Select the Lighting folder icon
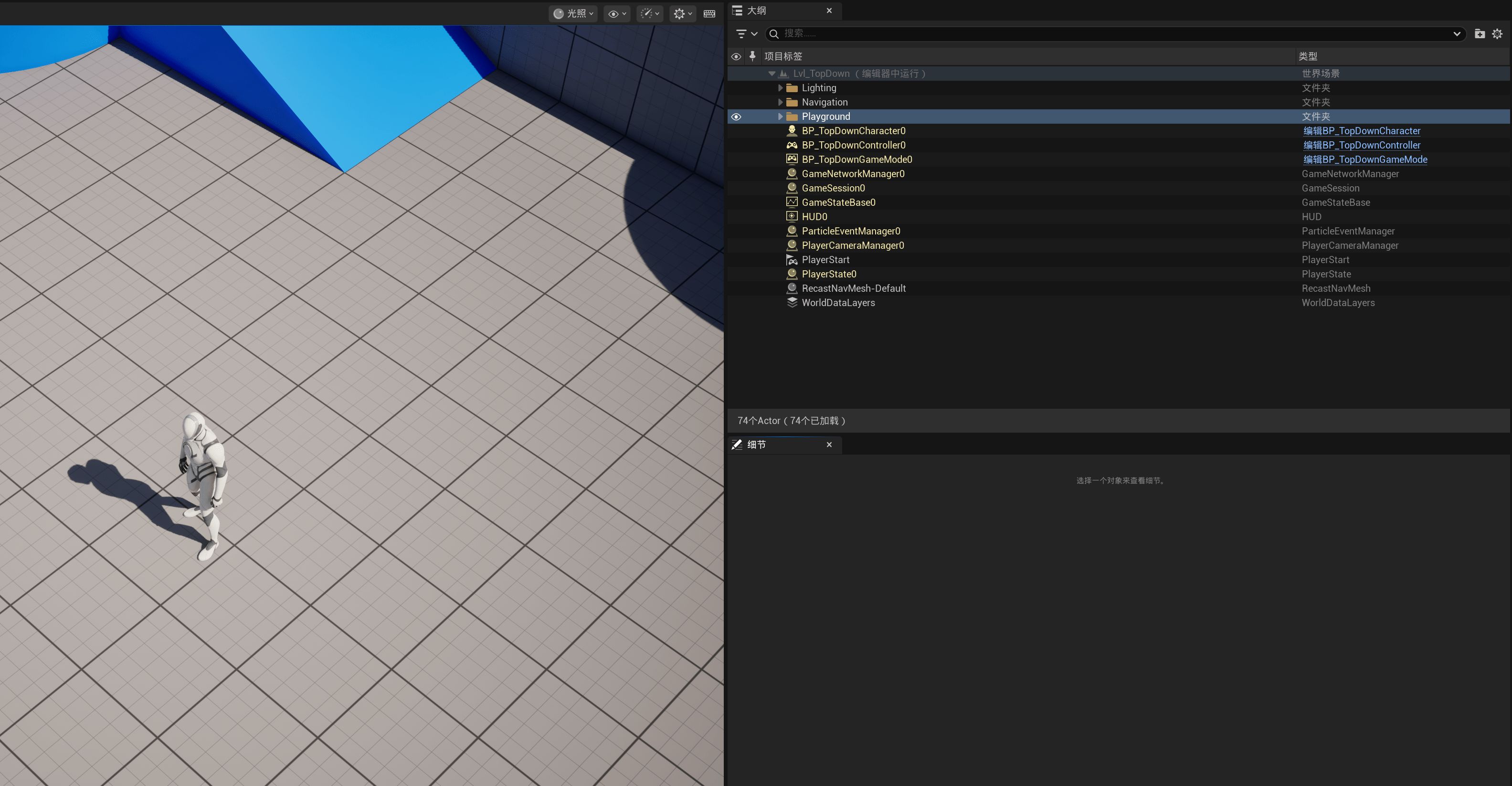The height and width of the screenshot is (786, 1512). (792, 88)
